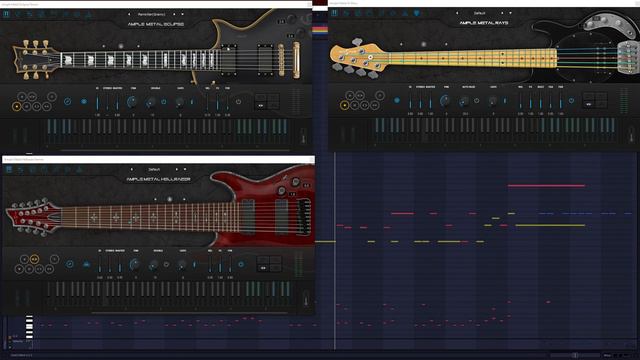Screen dimensions: 640x360
Task: Toggle the yellow highlighted mode circle in Hellrazer
Action: [x=34, y=259]
